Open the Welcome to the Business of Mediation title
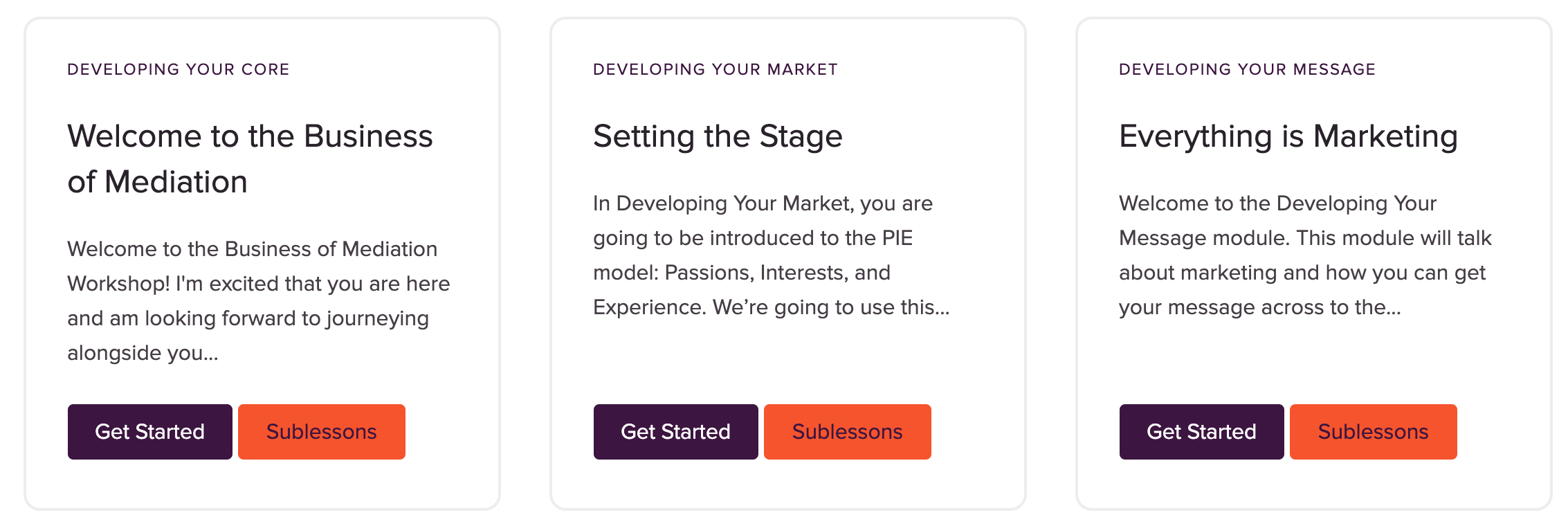The width and height of the screenshot is (1568, 526). click(x=250, y=159)
